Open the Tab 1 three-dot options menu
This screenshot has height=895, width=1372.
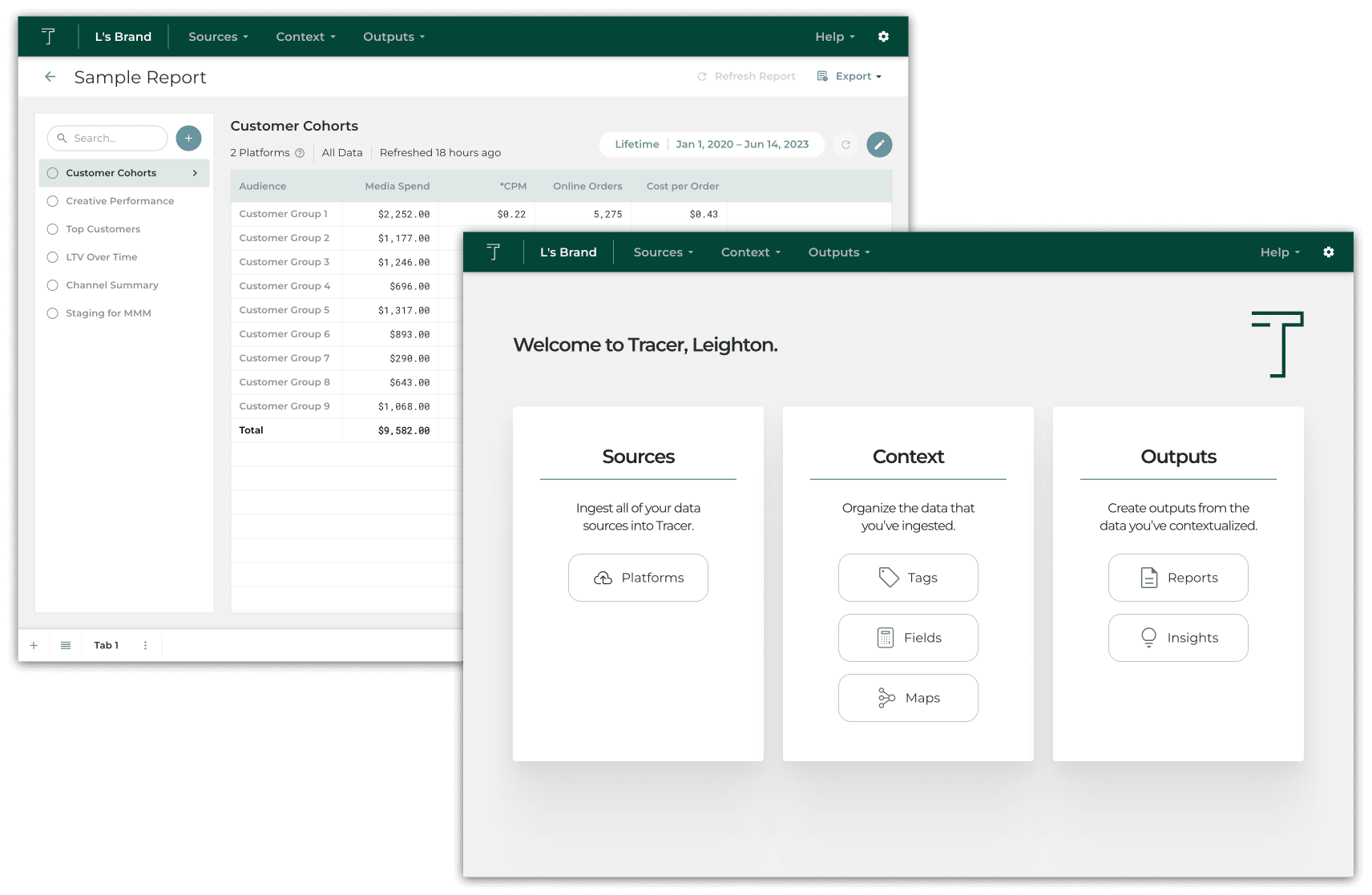pos(145,646)
